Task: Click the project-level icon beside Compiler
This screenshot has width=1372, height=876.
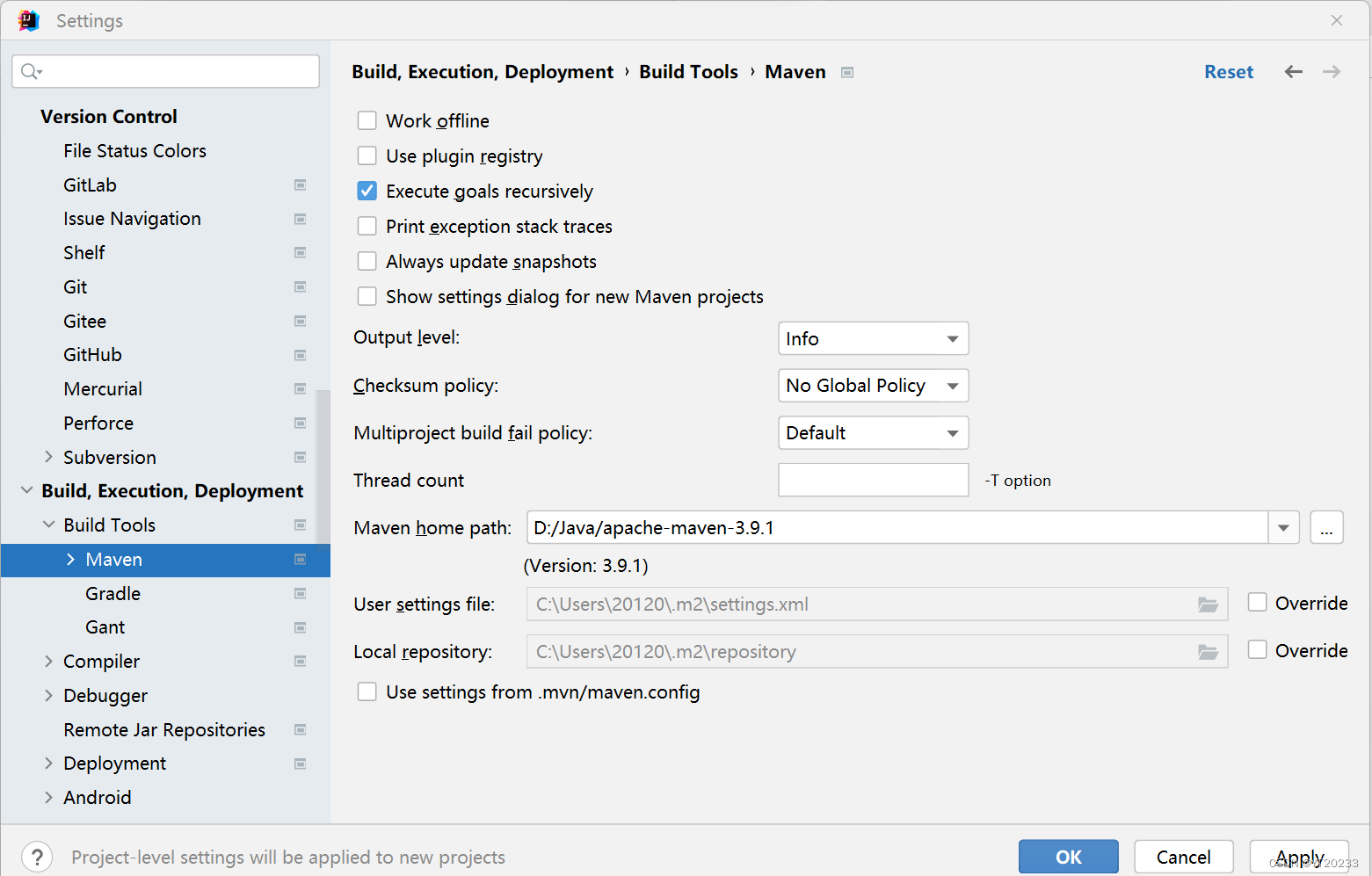Action: pos(300,662)
